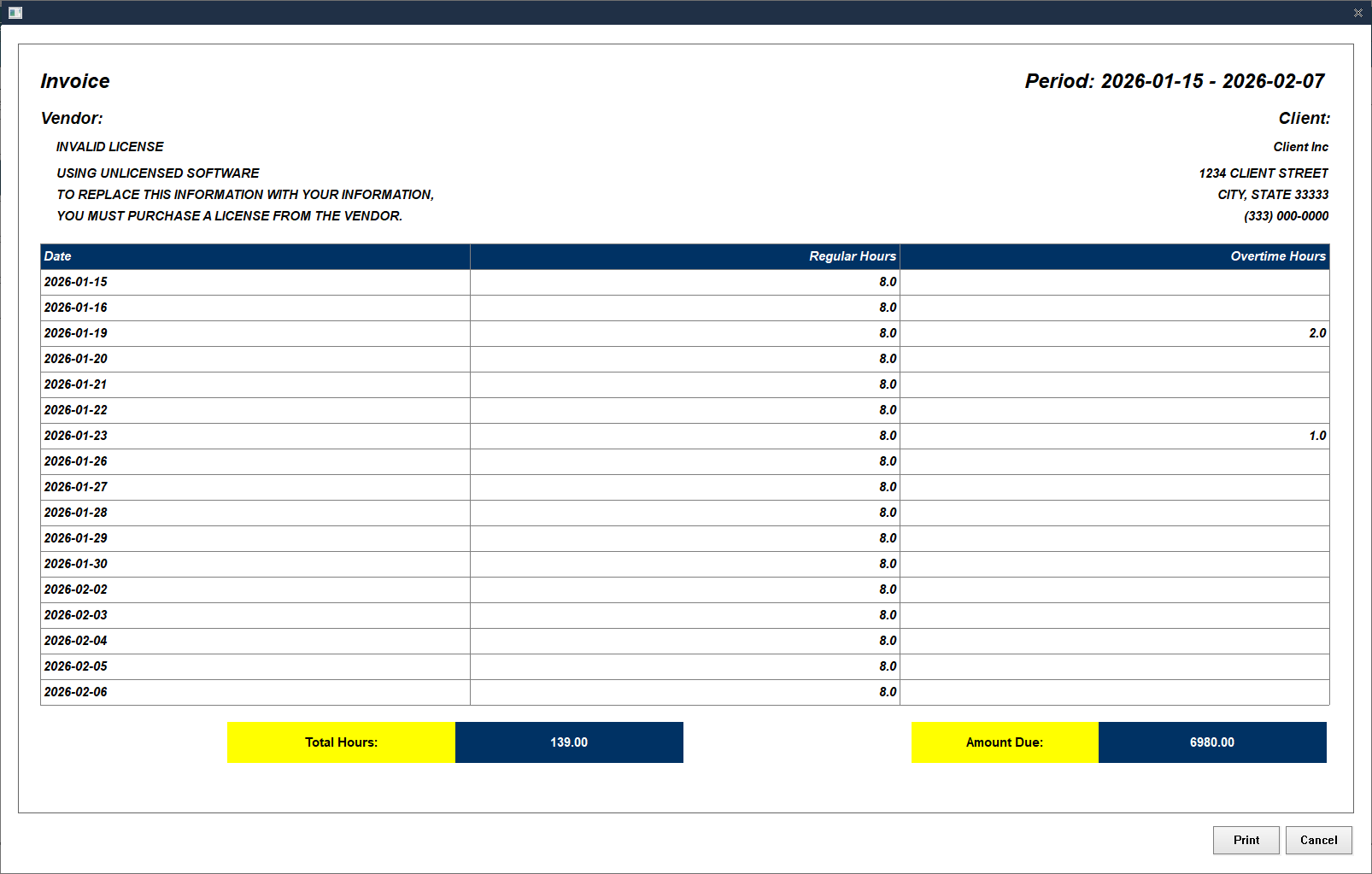Click the Print button
1372x874 pixels.
click(x=1246, y=840)
